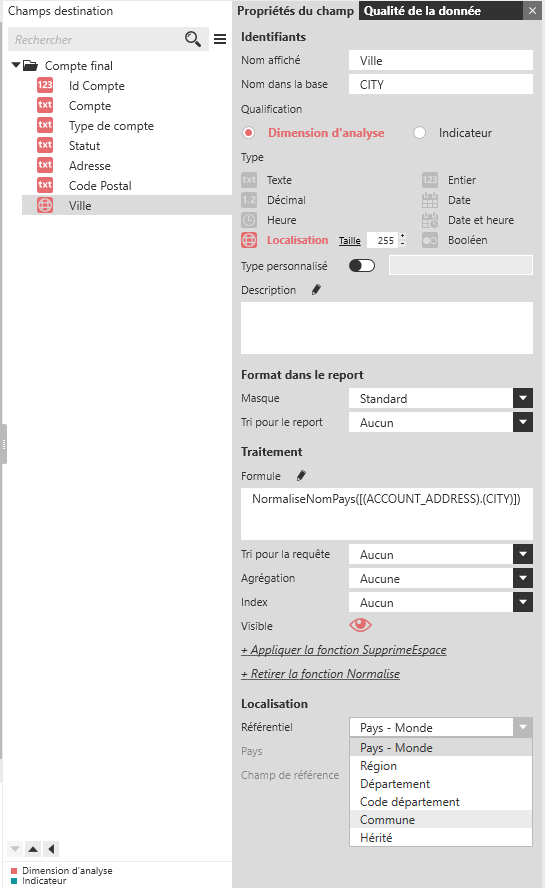Open the hamburger menu icon beside search
Viewport: 545px width, 888px height.
click(x=220, y=39)
